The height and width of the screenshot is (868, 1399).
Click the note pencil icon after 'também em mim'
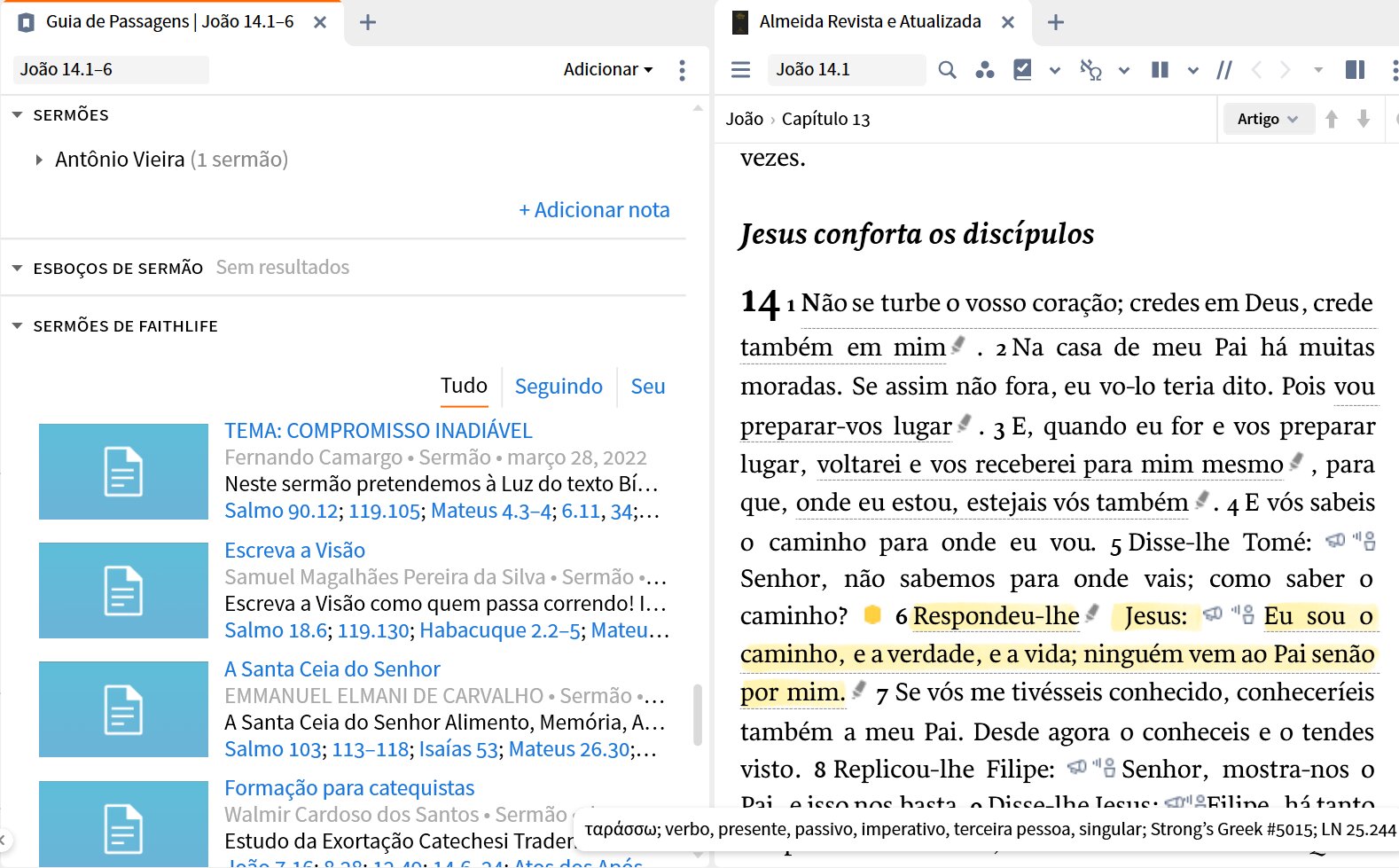point(958,345)
